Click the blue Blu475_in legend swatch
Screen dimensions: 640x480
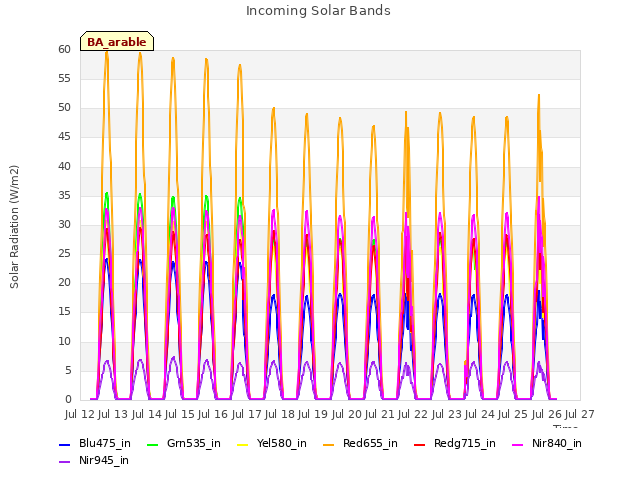point(65,445)
